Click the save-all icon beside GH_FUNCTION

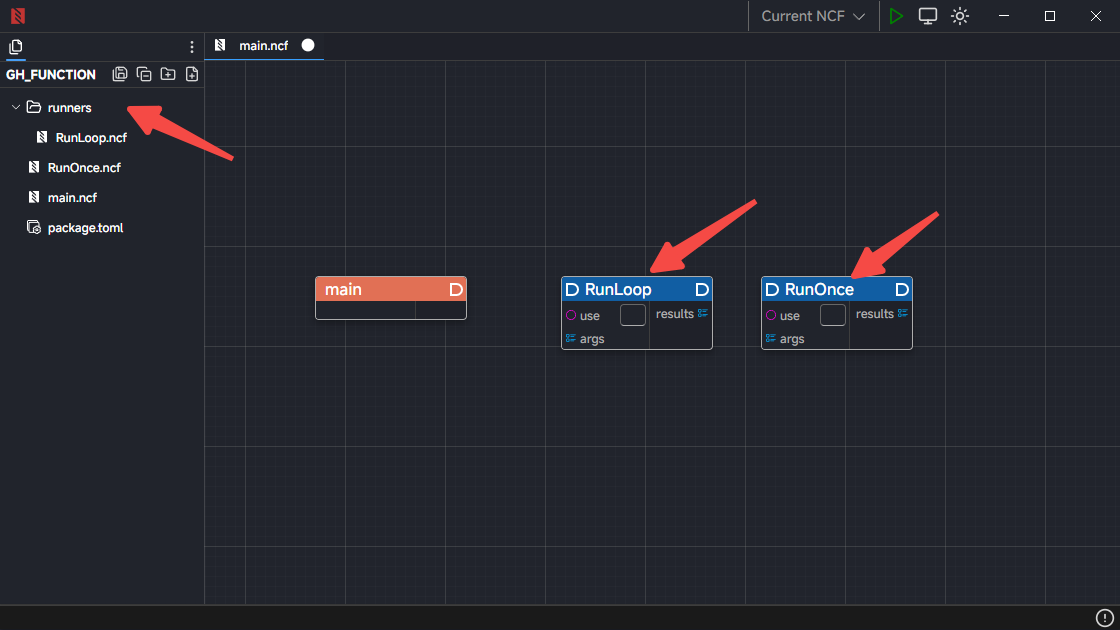120,74
